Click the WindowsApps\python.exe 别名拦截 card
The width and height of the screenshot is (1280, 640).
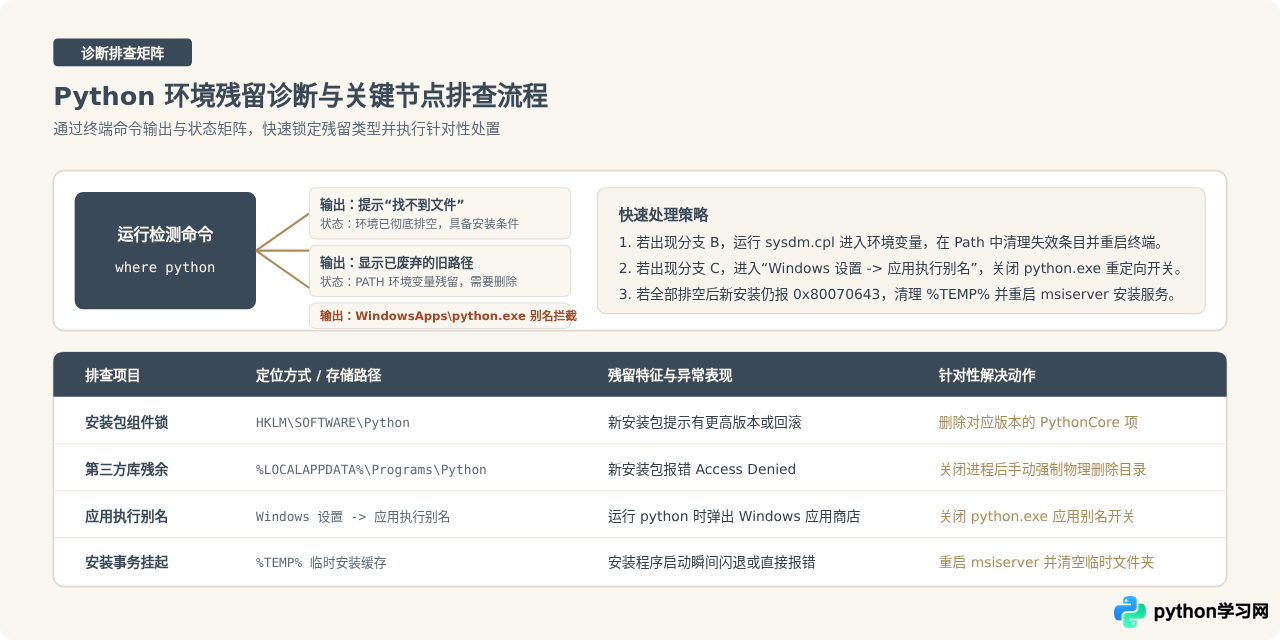click(439, 315)
